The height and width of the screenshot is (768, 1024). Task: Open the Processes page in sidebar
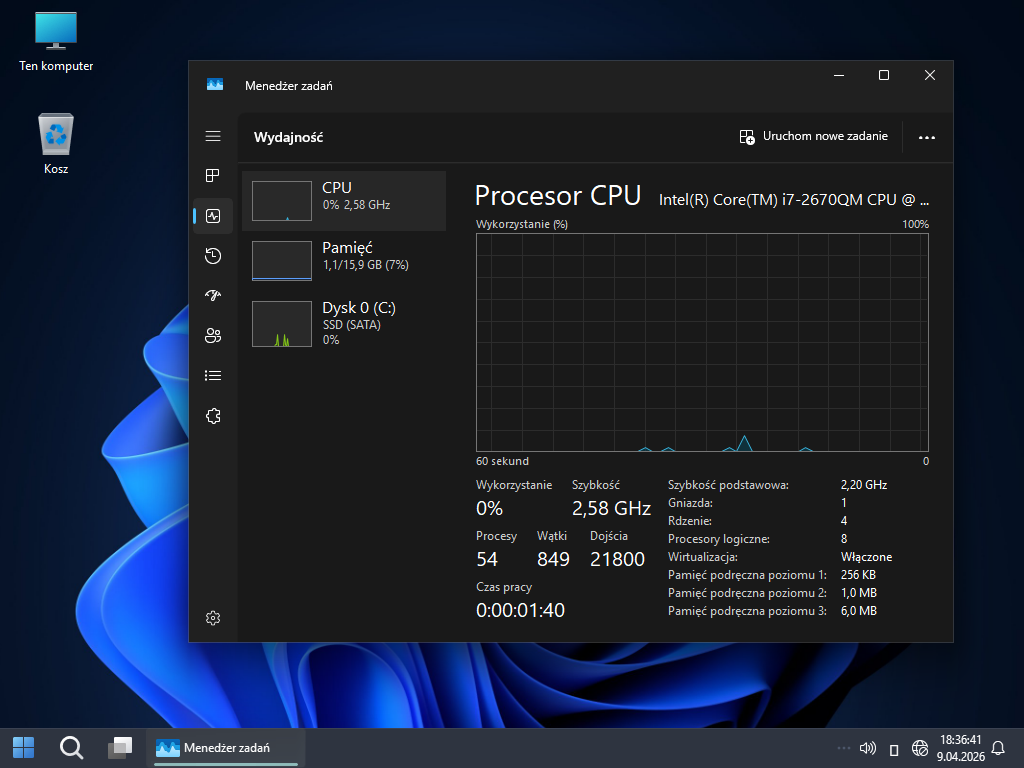[x=212, y=176]
